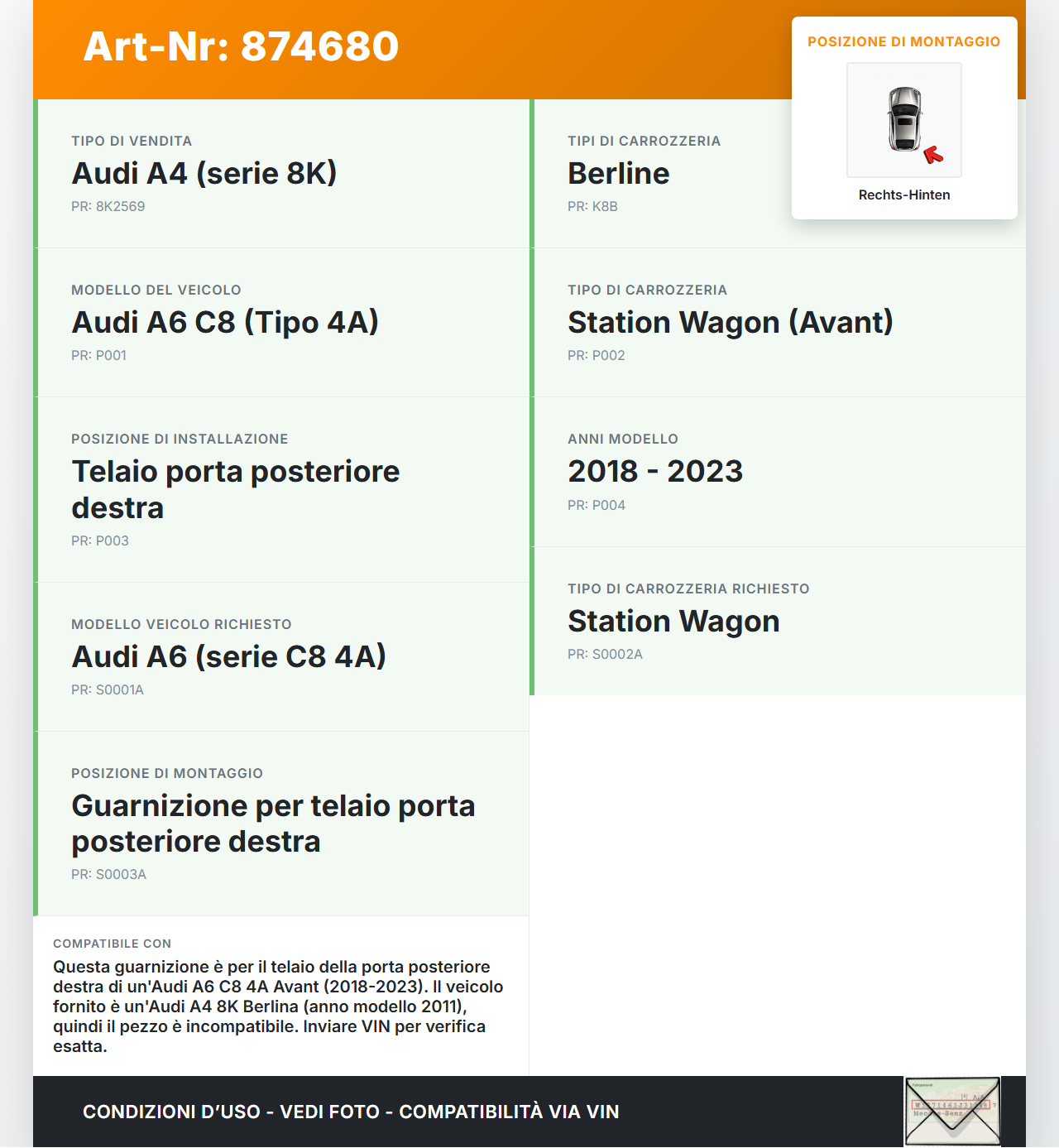Click Telaio porta posteriore destra text

pos(236,488)
